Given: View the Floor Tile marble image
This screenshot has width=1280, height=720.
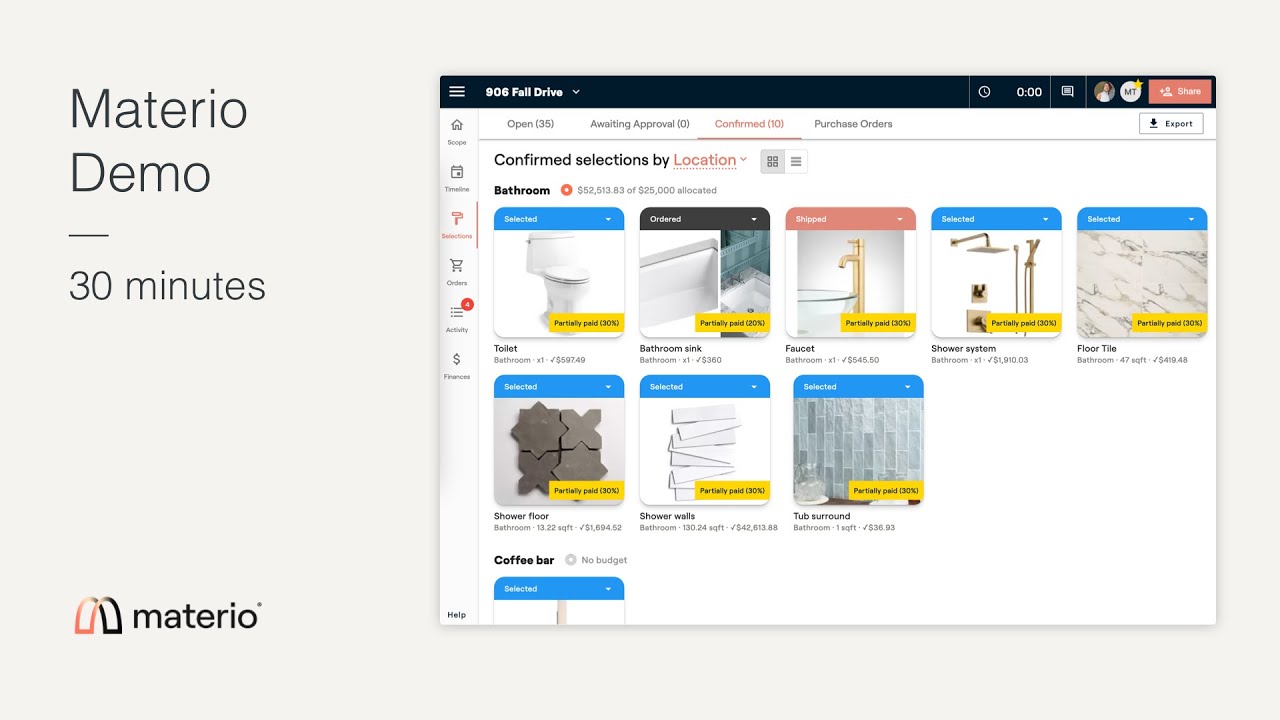Looking at the screenshot, I should coord(1142,284).
